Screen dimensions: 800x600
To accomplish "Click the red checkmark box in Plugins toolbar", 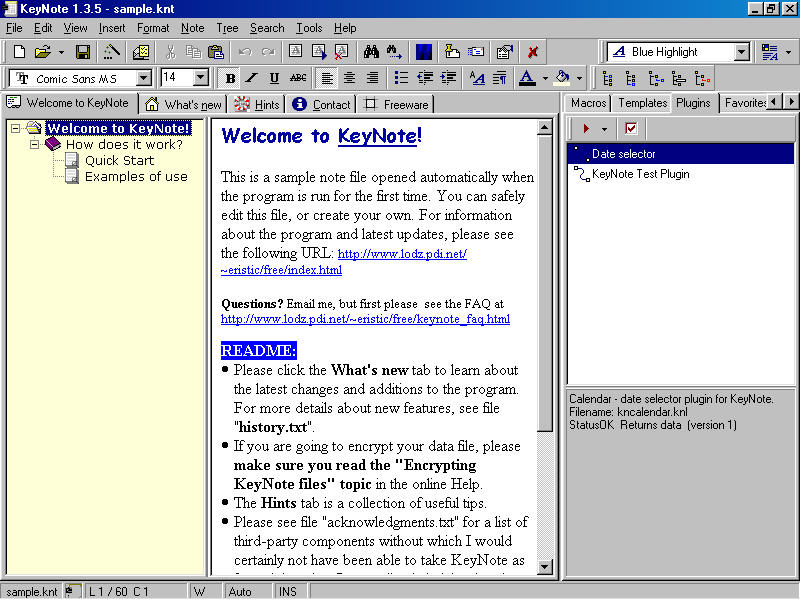I will [x=631, y=129].
